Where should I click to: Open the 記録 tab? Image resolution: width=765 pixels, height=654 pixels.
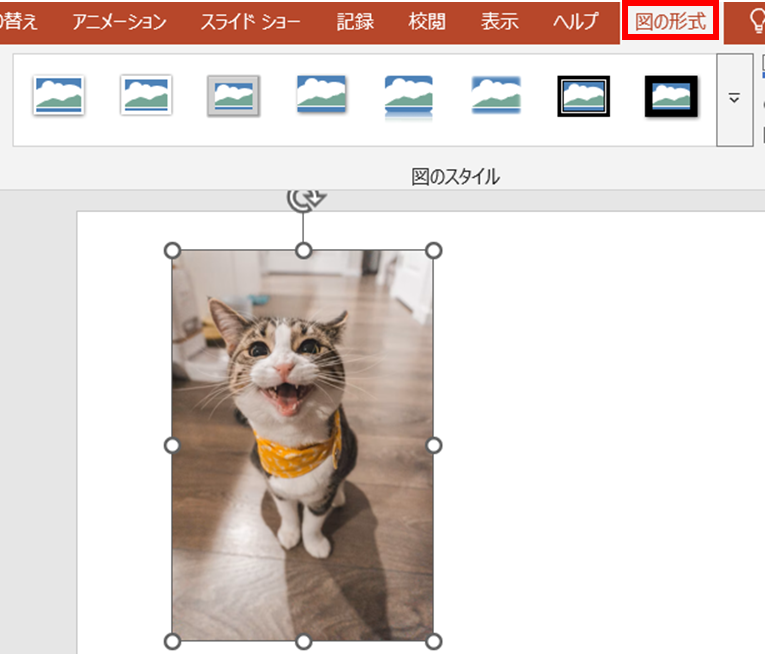[355, 21]
